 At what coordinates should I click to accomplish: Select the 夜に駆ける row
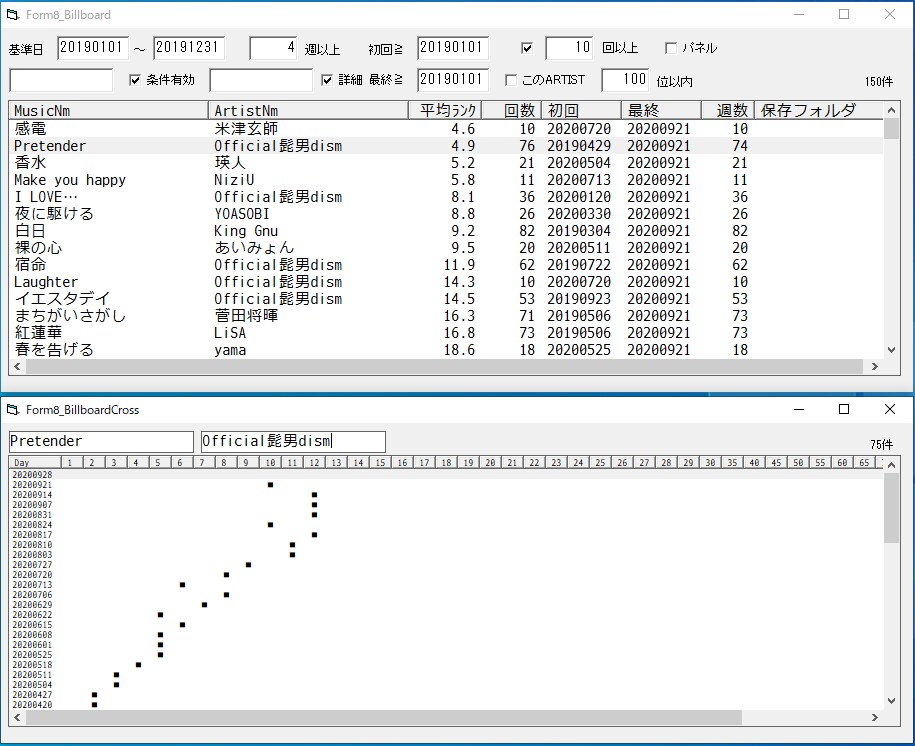click(446, 214)
